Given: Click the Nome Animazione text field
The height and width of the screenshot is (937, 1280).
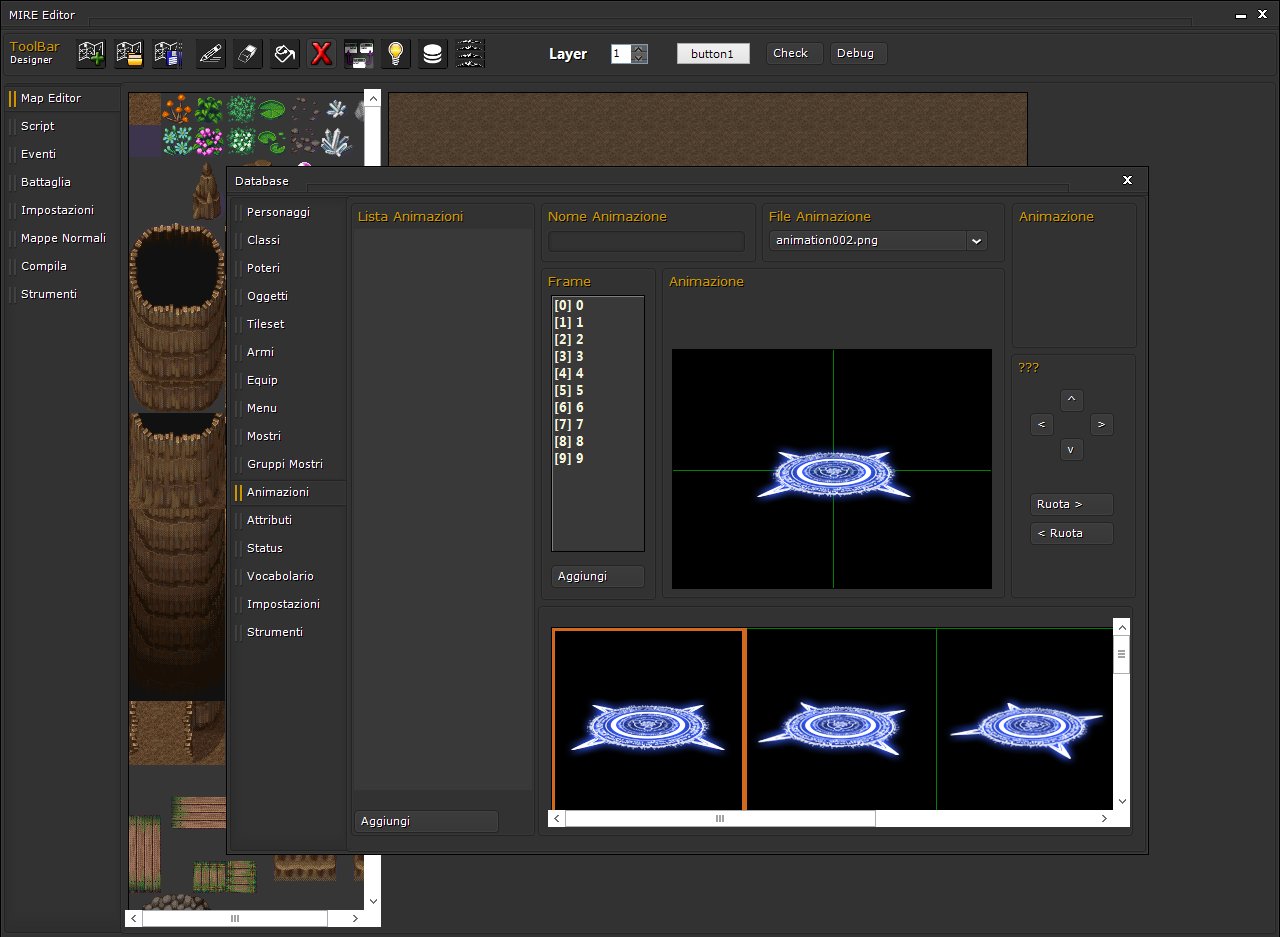Looking at the screenshot, I should 646,241.
